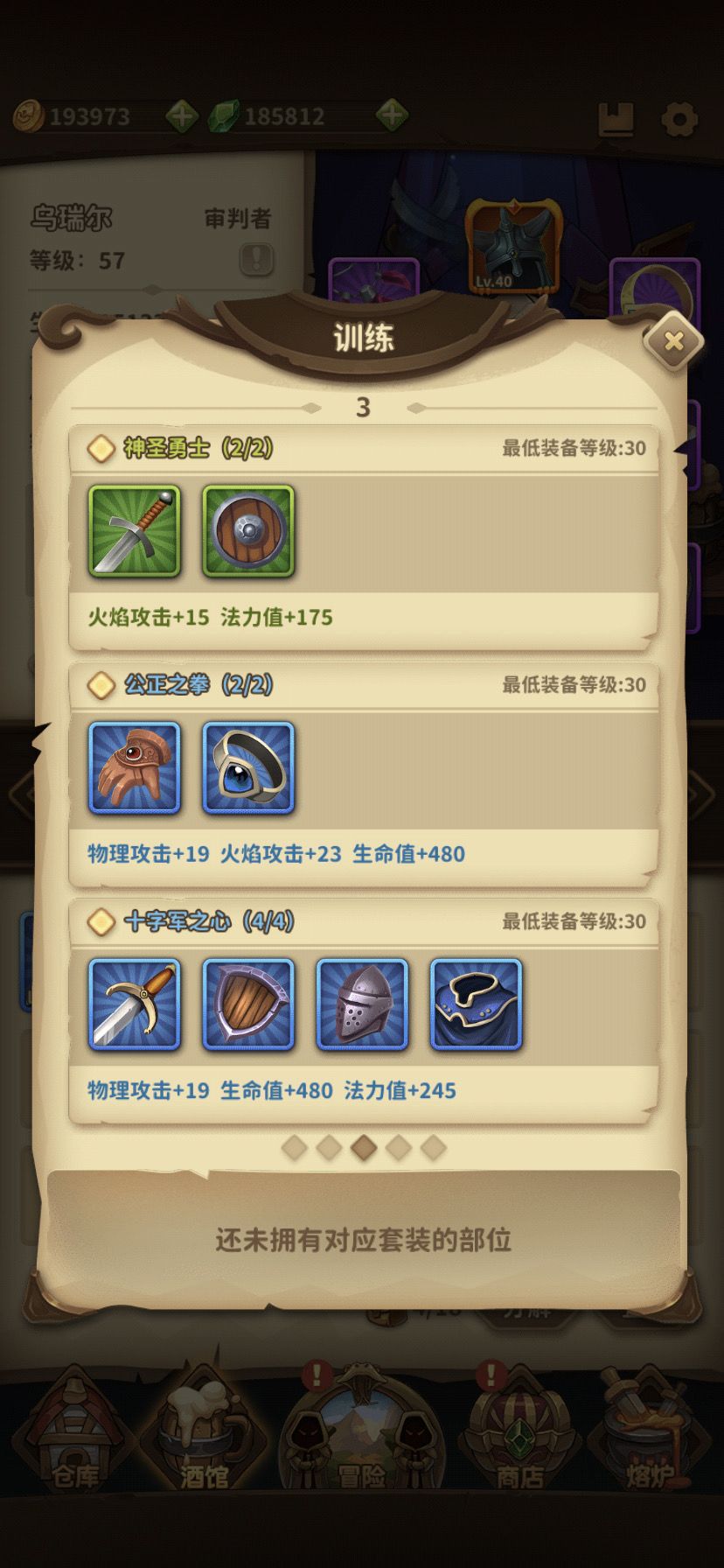Open the 酒馆 tavern tab
Image resolution: width=724 pixels, height=1568 pixels.
coord(205,1433)
